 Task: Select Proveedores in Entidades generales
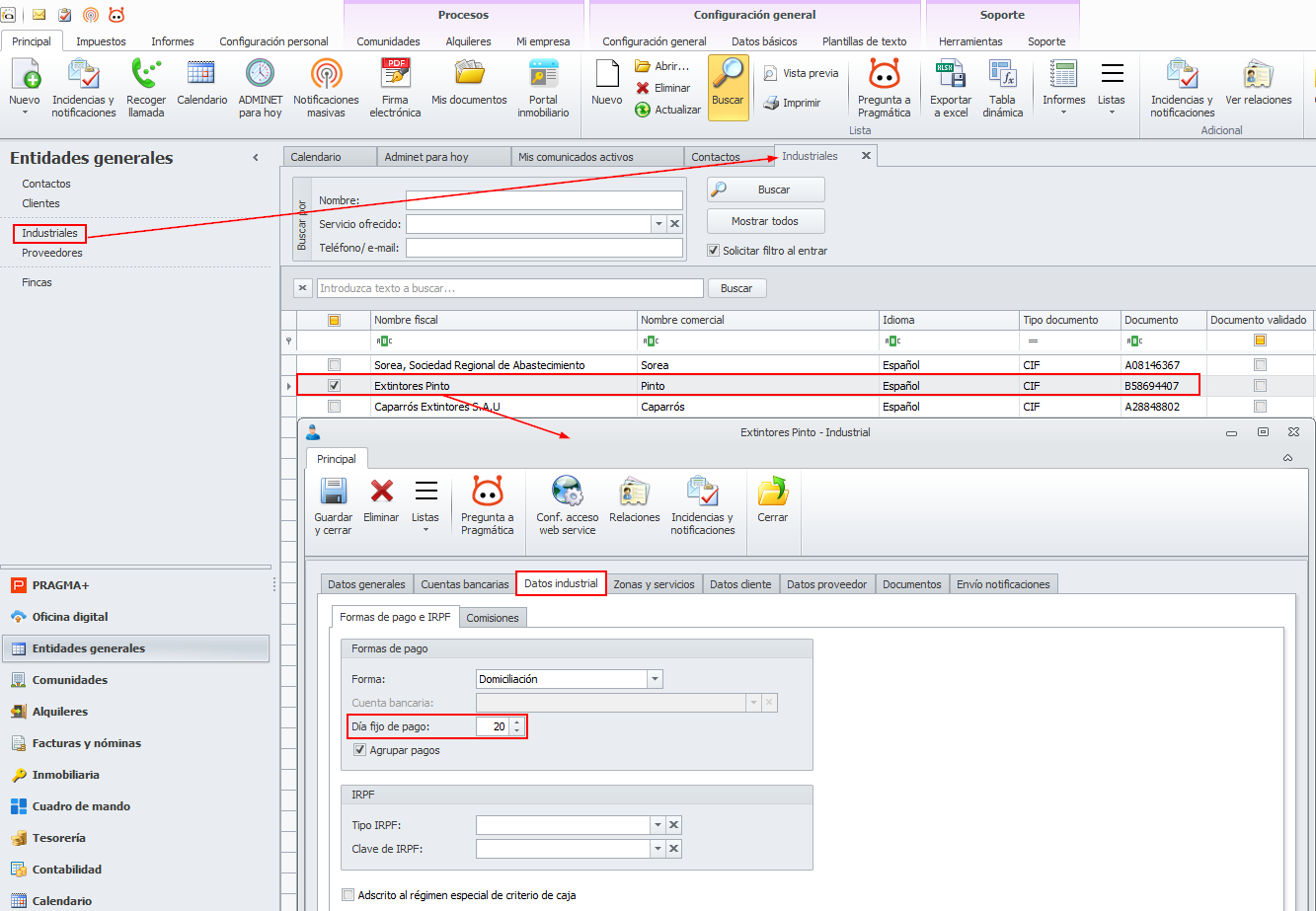point(52,253)
